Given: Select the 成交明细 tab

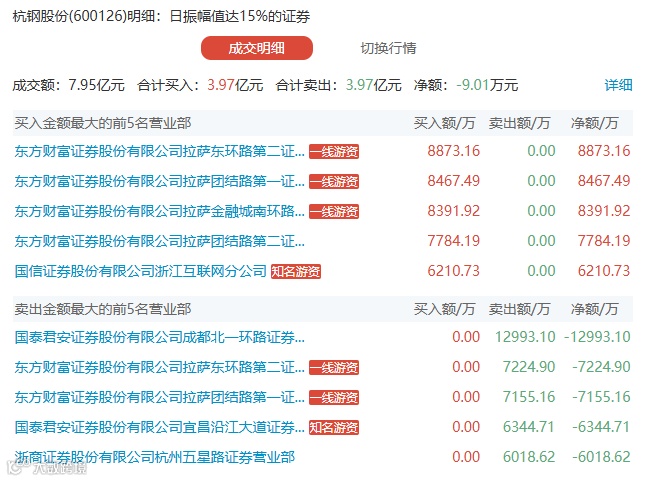Looking at the screenshot, I should (257, 48).
